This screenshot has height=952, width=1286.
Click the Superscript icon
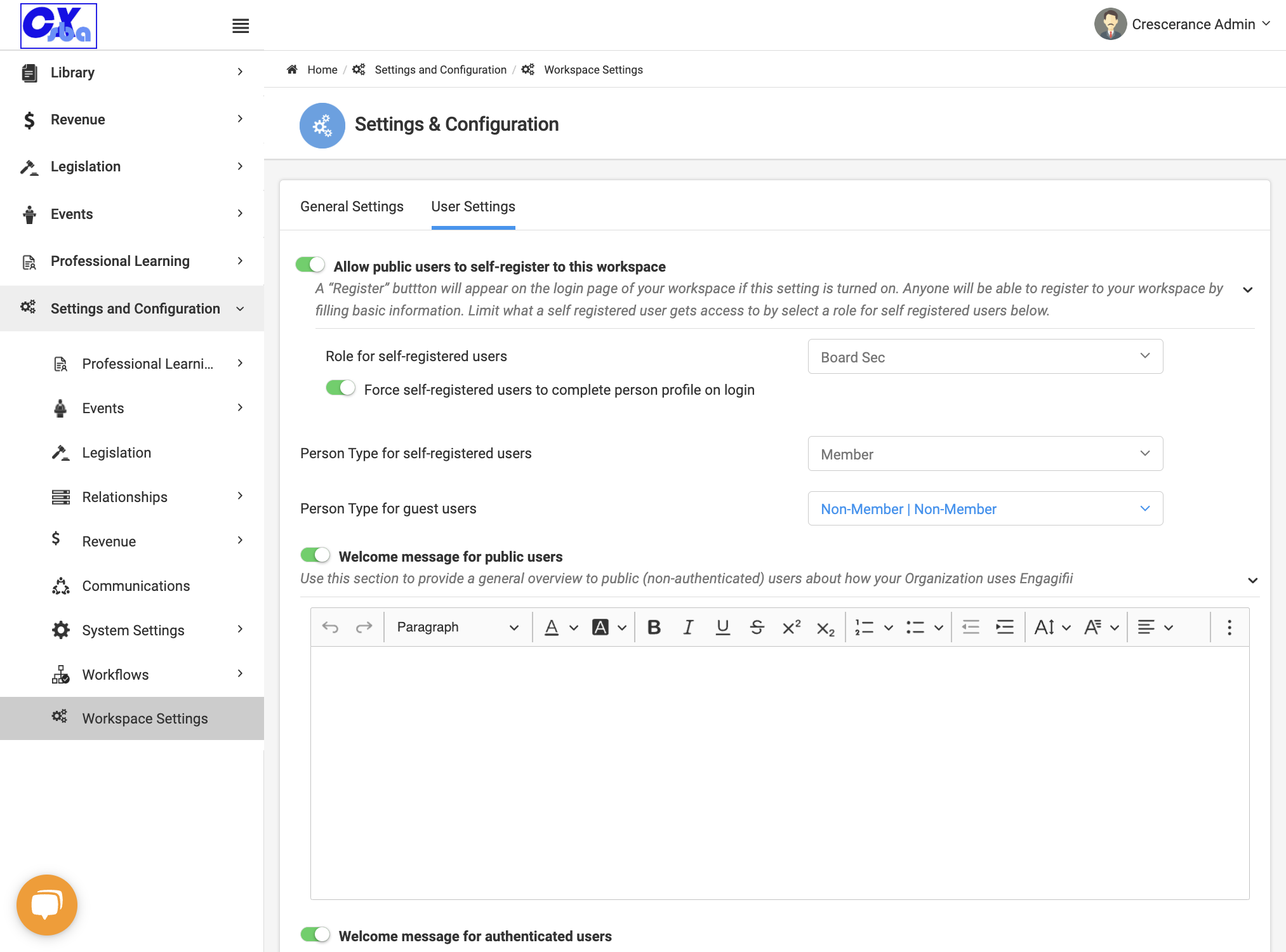[x=792, y=627]
